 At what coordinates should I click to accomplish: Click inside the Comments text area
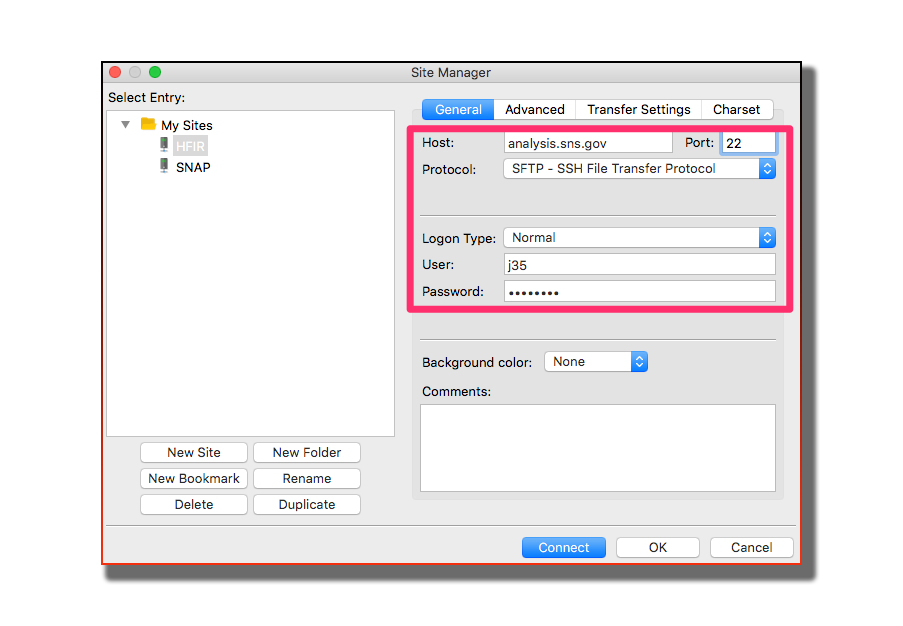(597, 445)
